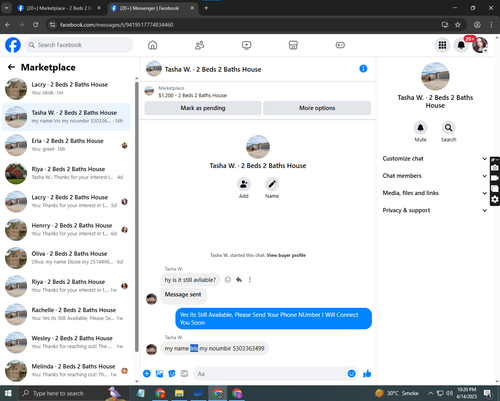Viewport: 500px width, 401px height.
Task: Open the Facebook logo home link
Action: point(13,45)
